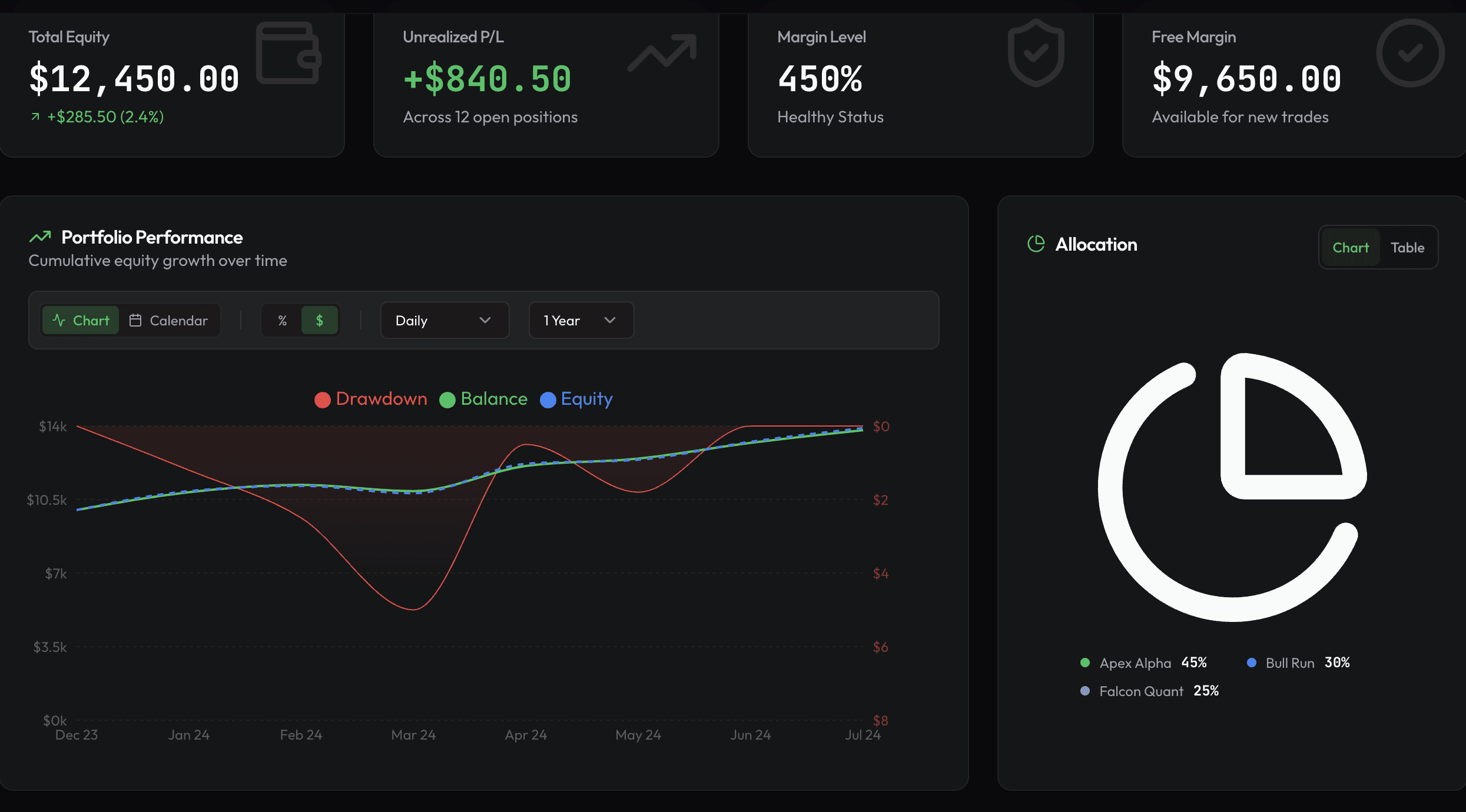Image resolution: width=1466 pixels, height=812 pixels.
Task: Click the small up arrow beside +$285.50
Action: (35, 117)
